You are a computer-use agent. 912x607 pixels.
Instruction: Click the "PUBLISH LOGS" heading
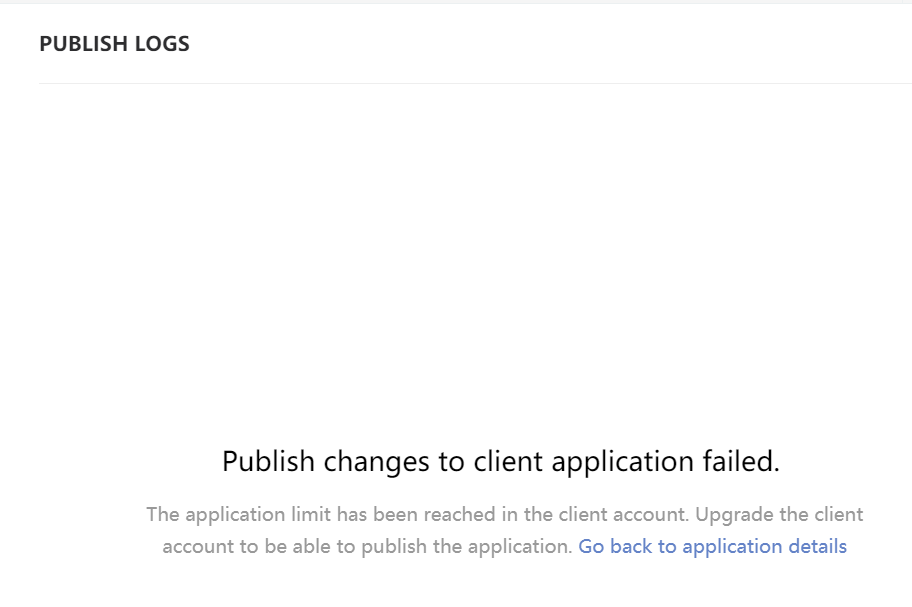tap(114, 44)
